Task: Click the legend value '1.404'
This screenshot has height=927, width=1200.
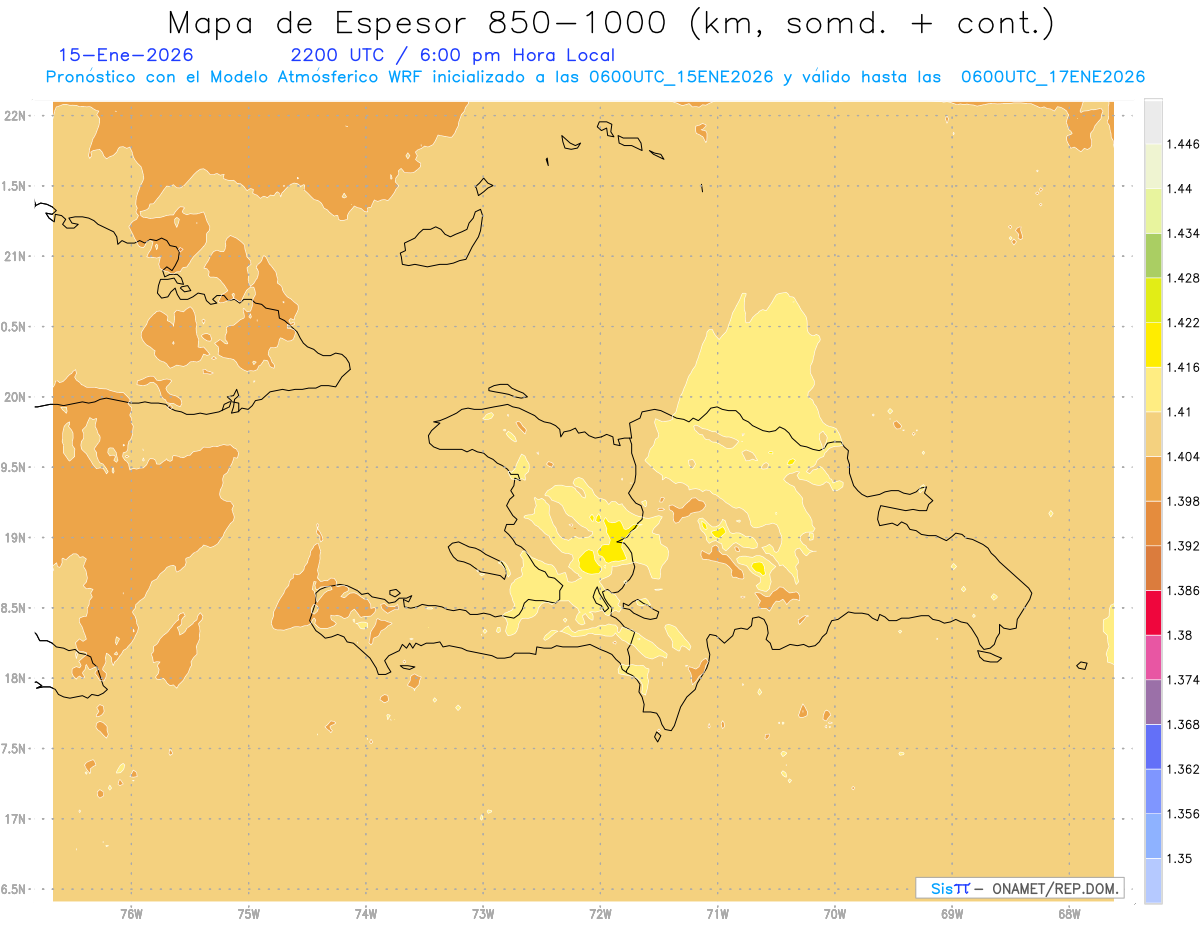Action: click(1183, 456)
